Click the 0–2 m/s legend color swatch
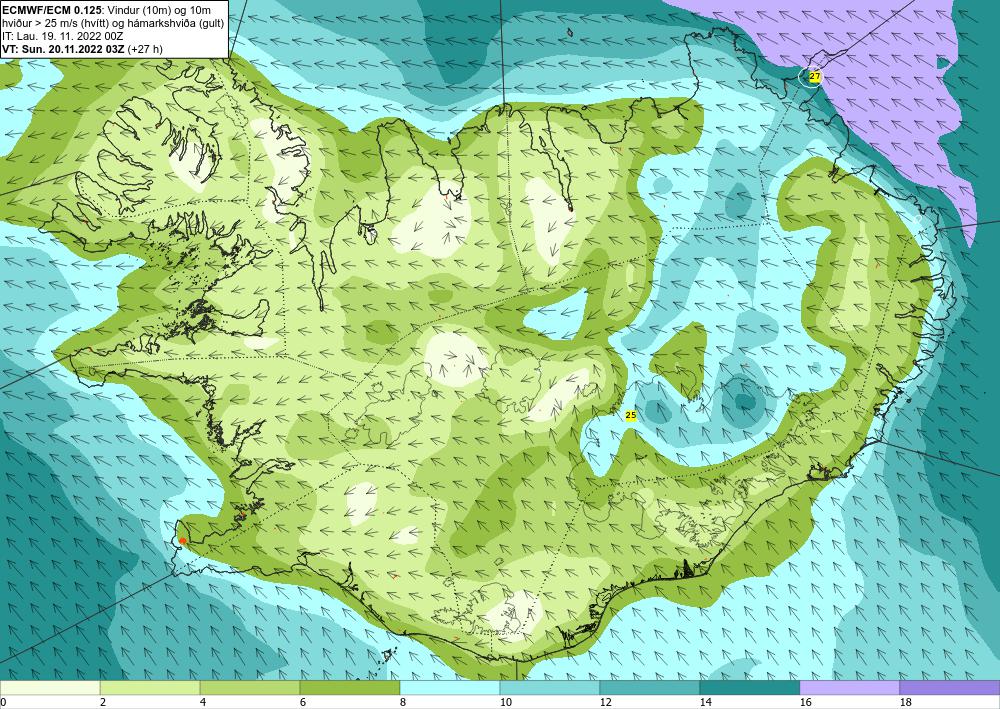 50,688
